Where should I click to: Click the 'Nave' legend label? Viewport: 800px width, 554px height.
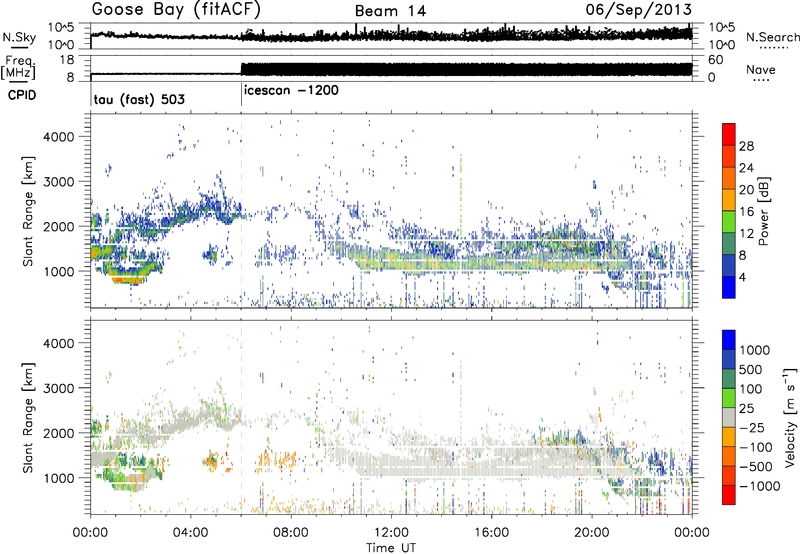click(x=761, y=70)
